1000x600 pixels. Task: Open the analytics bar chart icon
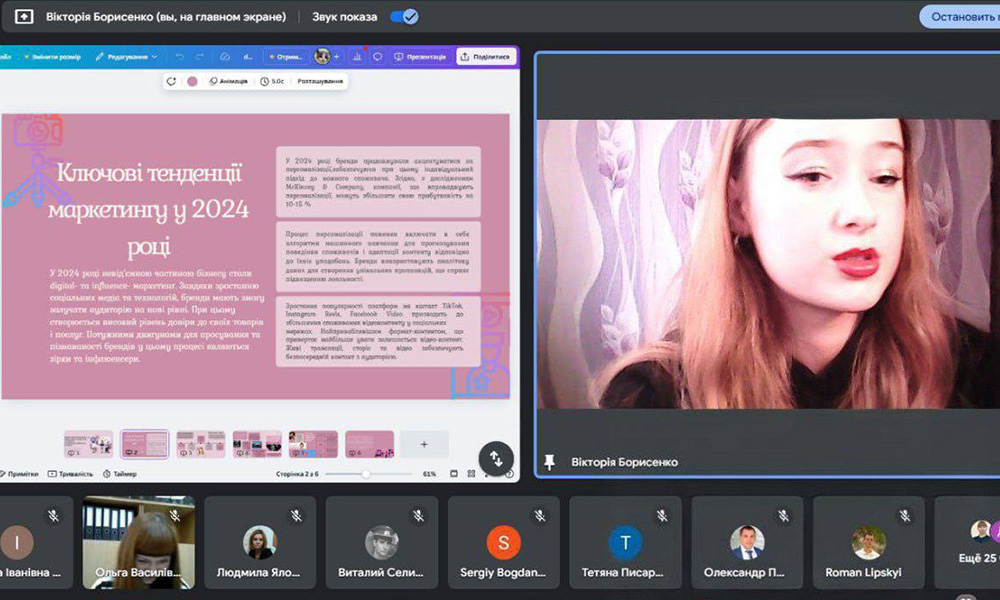(357, 57)
